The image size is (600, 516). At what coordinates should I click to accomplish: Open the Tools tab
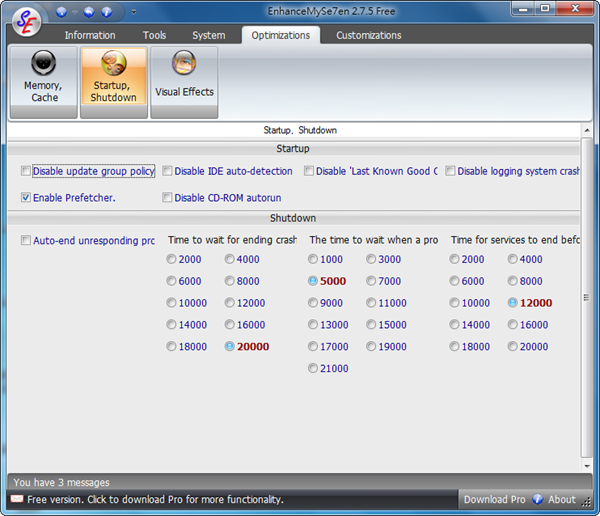point(154,35)
